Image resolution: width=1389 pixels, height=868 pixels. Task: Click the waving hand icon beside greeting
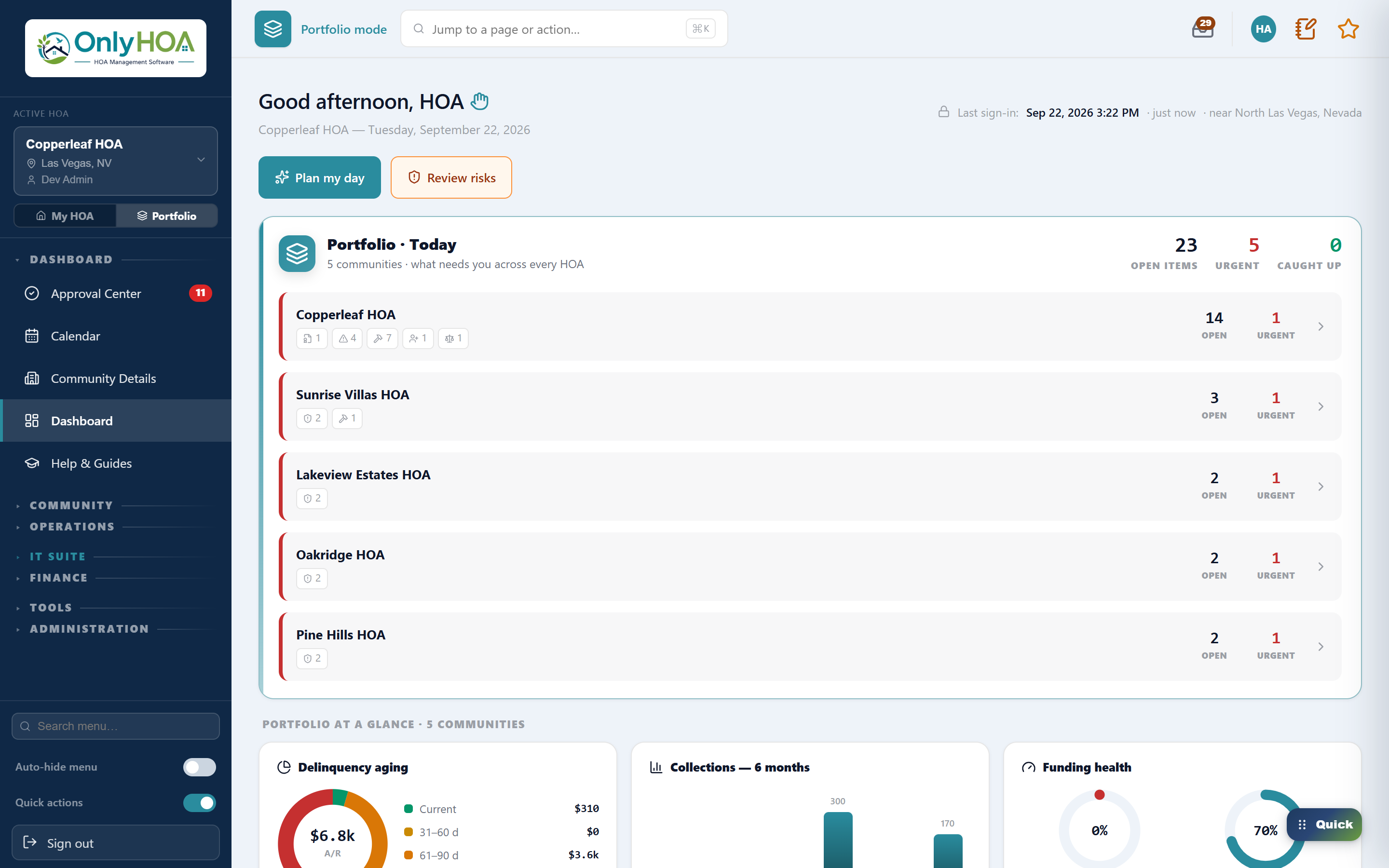tap(479, 102)
